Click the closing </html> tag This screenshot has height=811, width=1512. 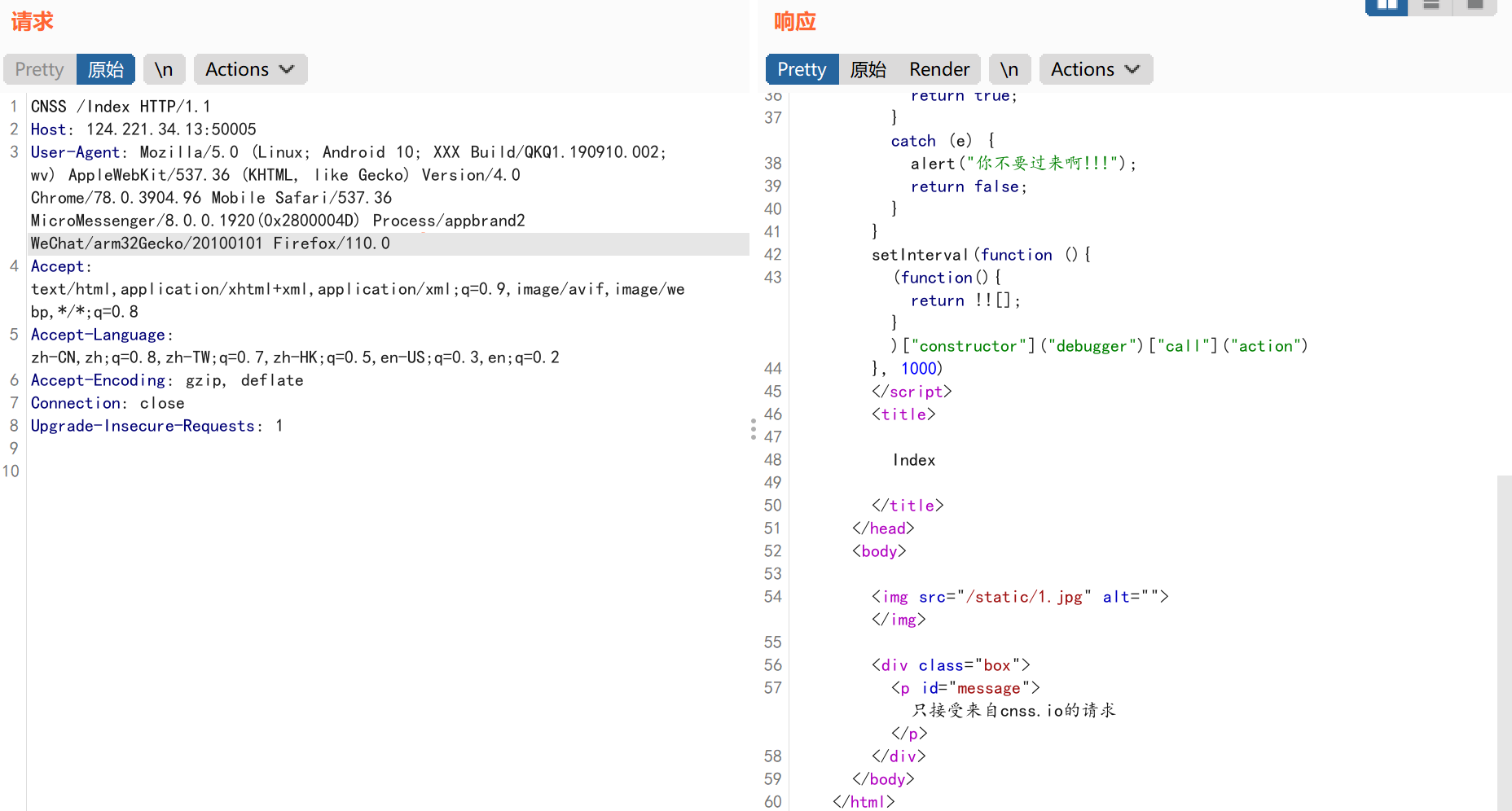coord(864,802)
